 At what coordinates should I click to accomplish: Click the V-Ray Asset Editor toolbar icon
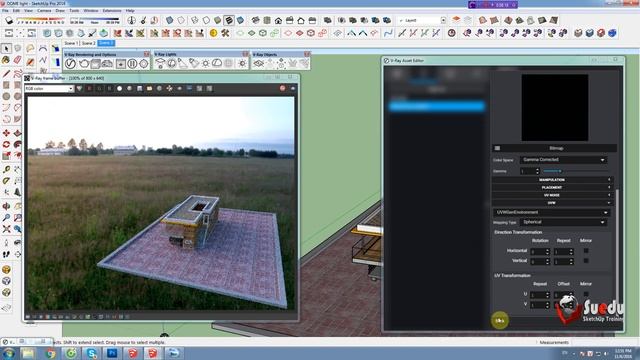coord(71,64)
